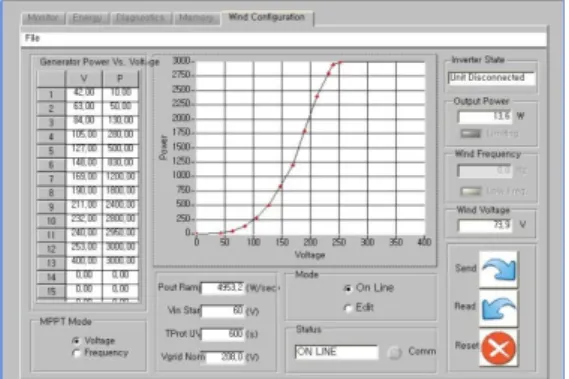
Task: Switch to the Energy tab
Action: 87,18
